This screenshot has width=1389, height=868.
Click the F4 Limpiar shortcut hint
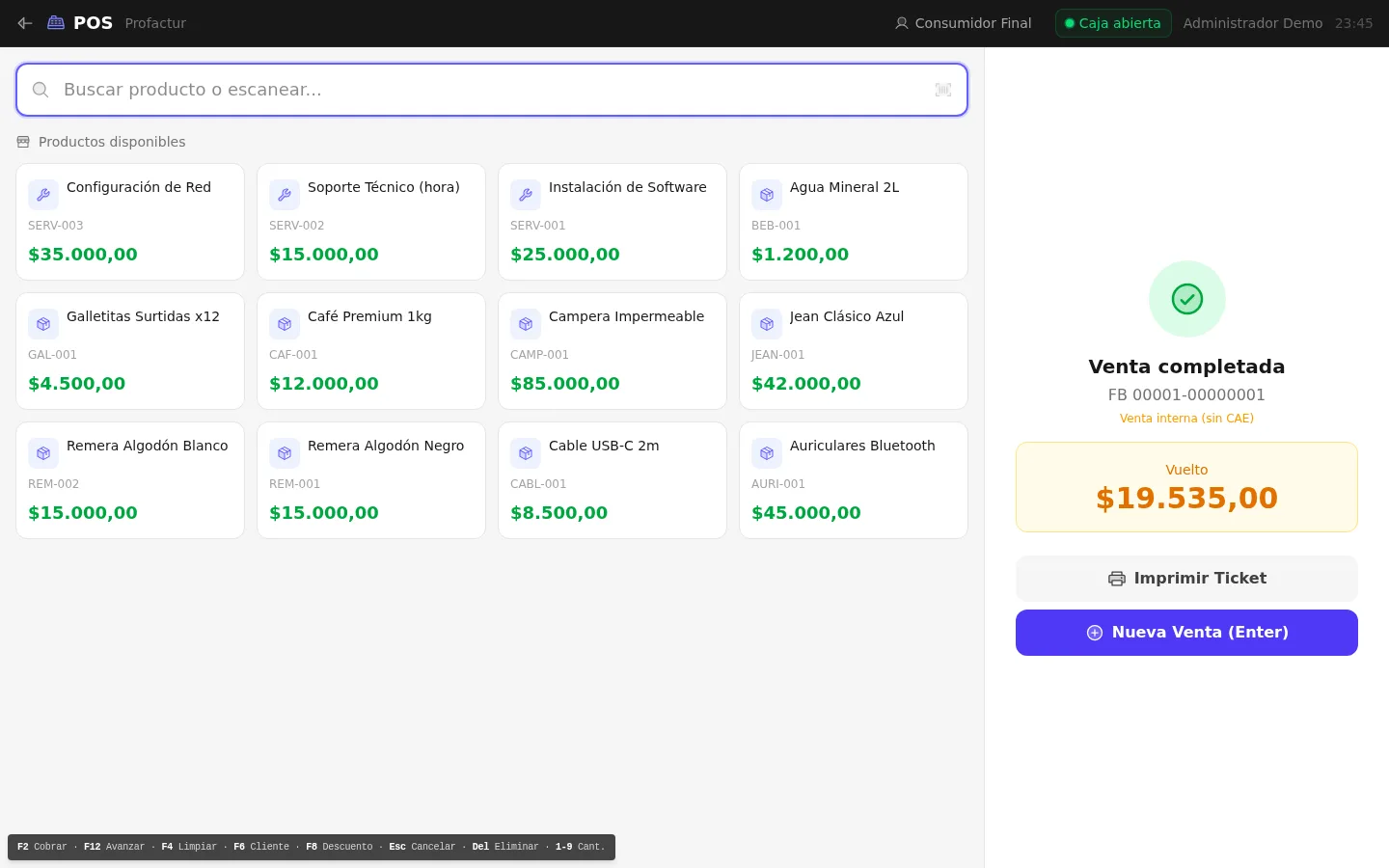point(189,847)
